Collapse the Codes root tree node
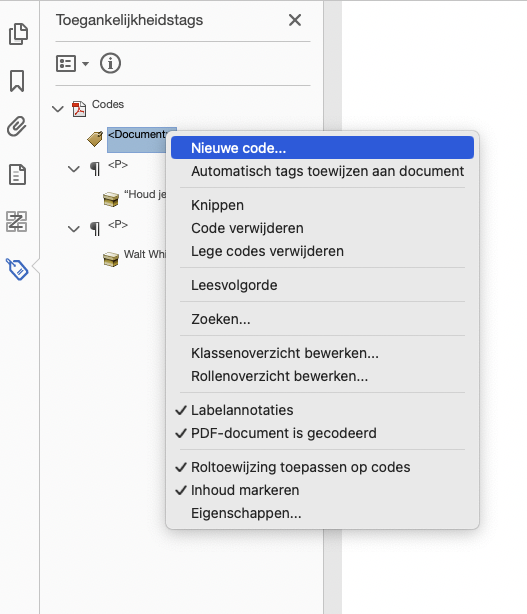The width and height of the screenshot is (527, 614). pyautogui.click(x=58, y=108)
